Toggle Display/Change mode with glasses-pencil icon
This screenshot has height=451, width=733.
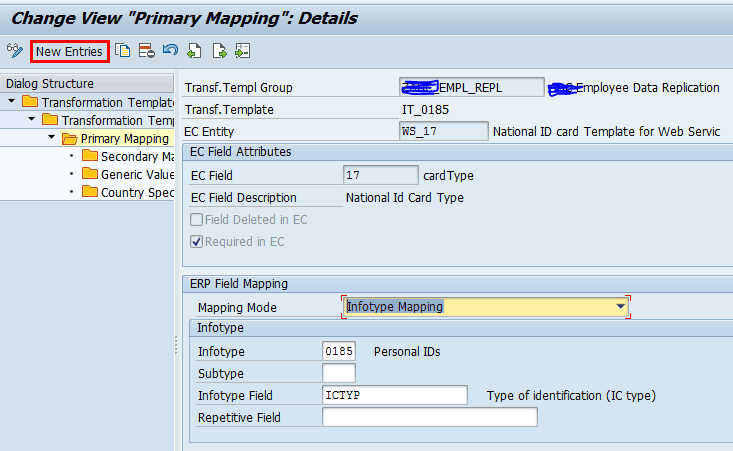click(x=14, y=51)
